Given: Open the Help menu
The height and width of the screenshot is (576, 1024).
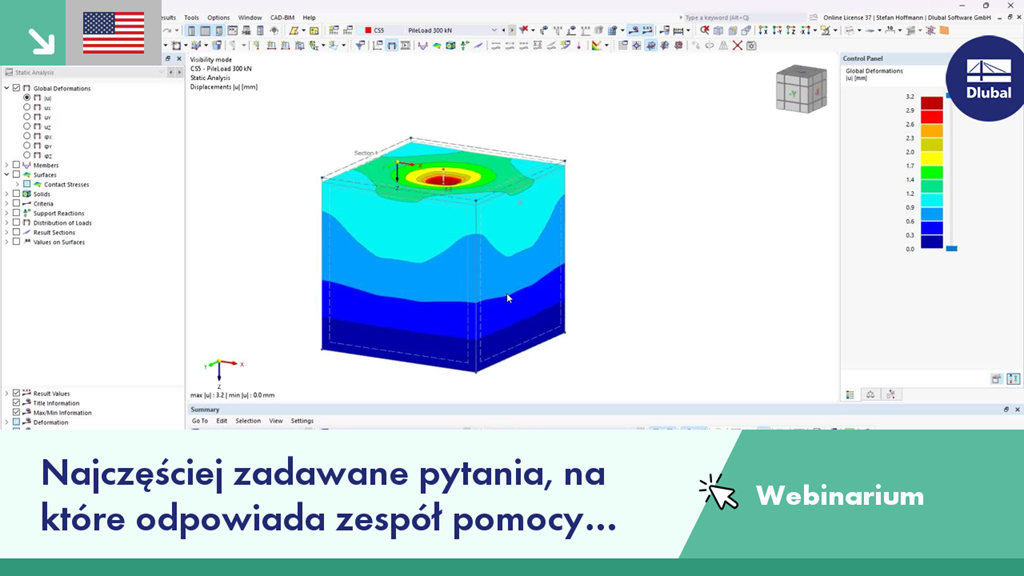Looking at the screenshot, I should (309, 18).
